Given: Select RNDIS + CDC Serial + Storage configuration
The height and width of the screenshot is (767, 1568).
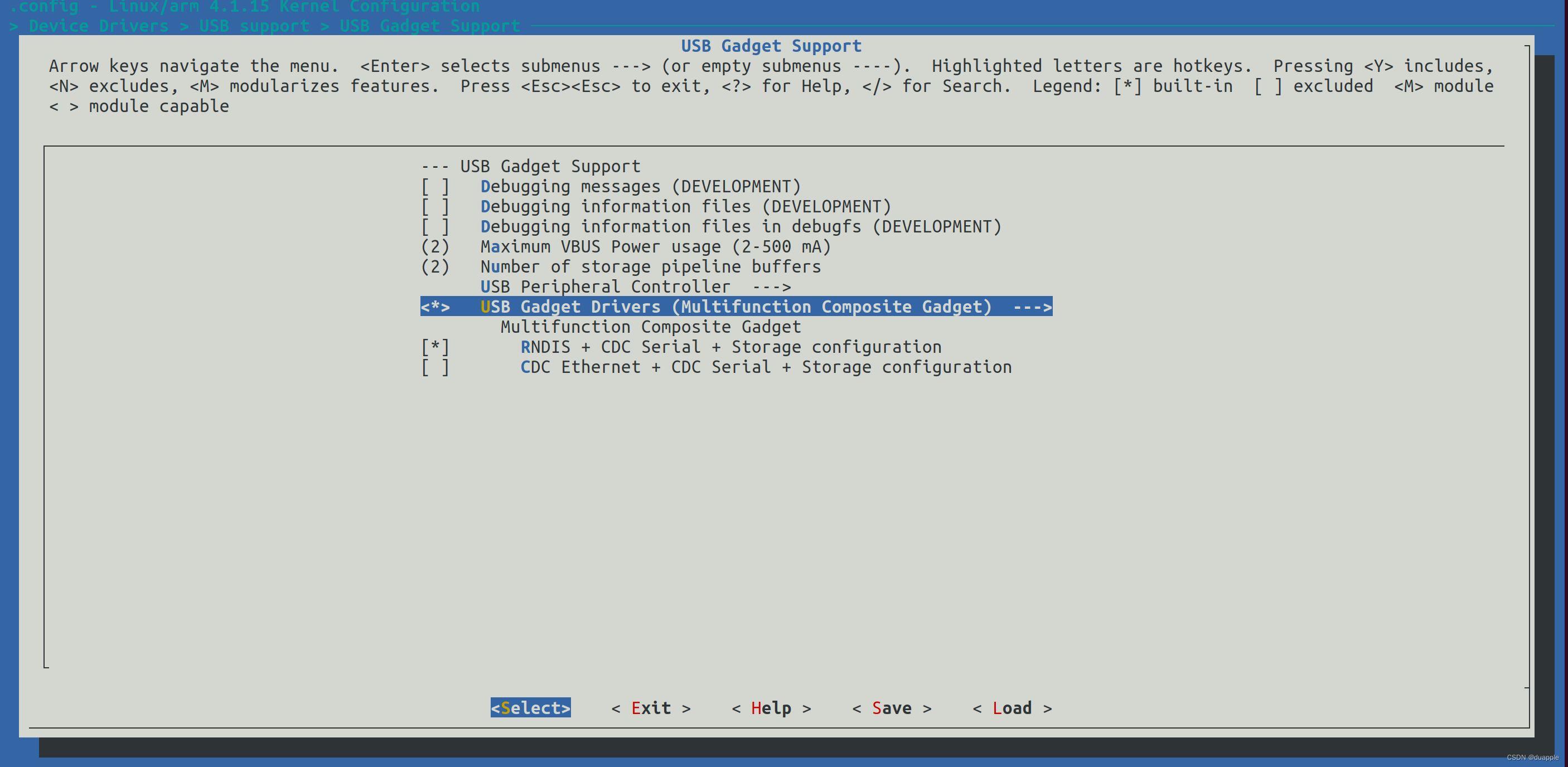Looking at the screenshot, I should (x=731, y=347).
